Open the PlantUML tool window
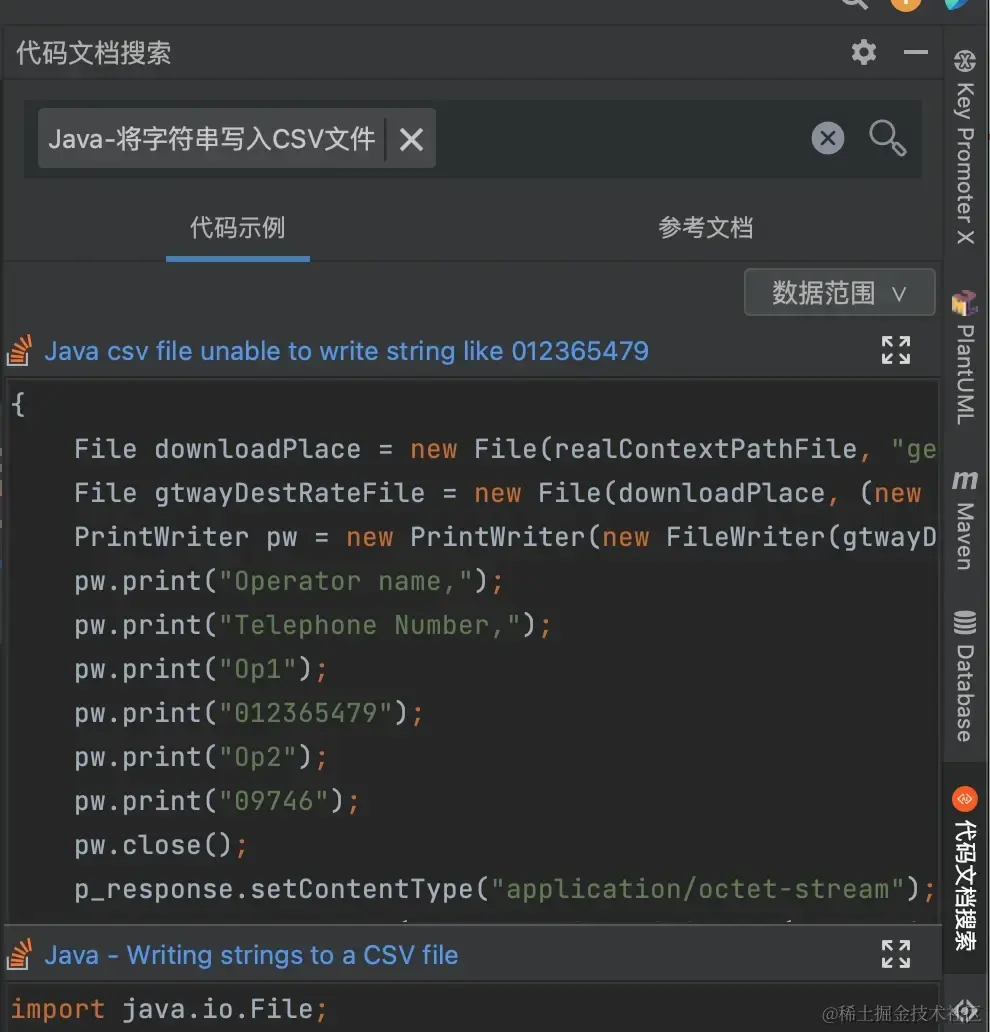 point(965,358)
